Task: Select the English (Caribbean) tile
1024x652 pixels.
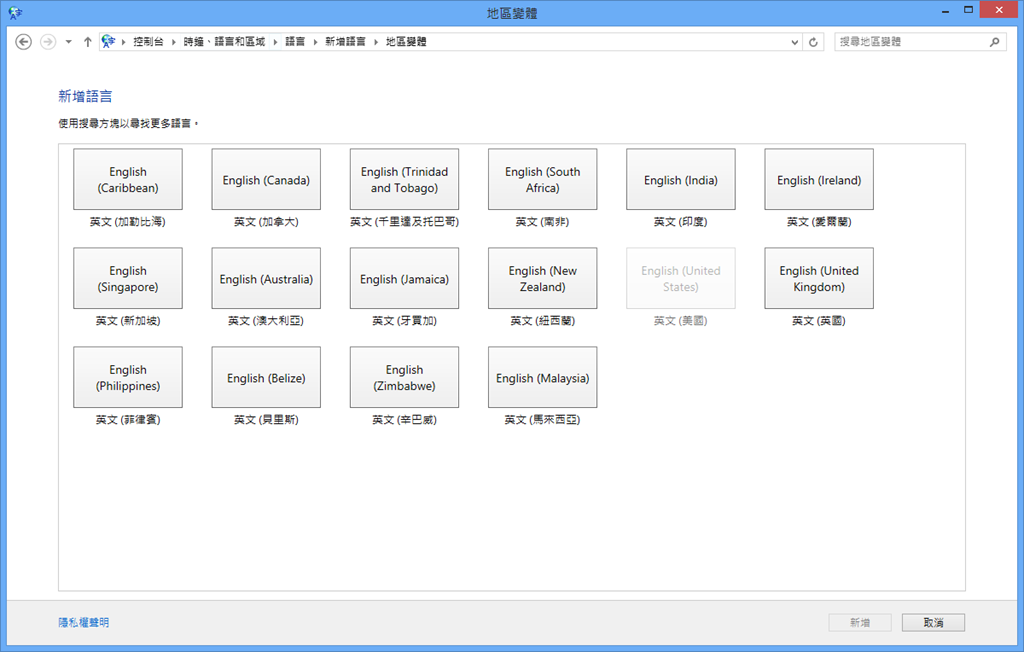Action: point(128,179)
